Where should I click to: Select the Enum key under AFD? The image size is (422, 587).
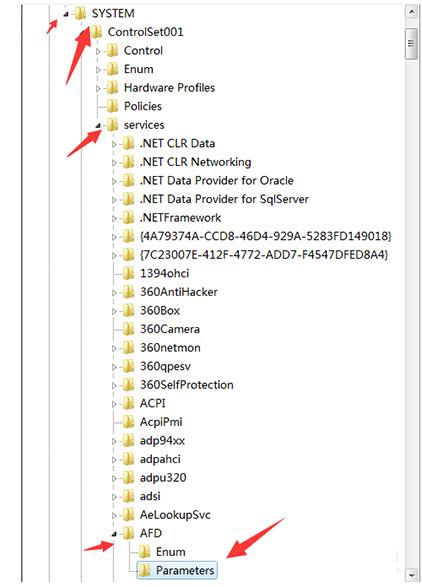[x=170, y=552]
